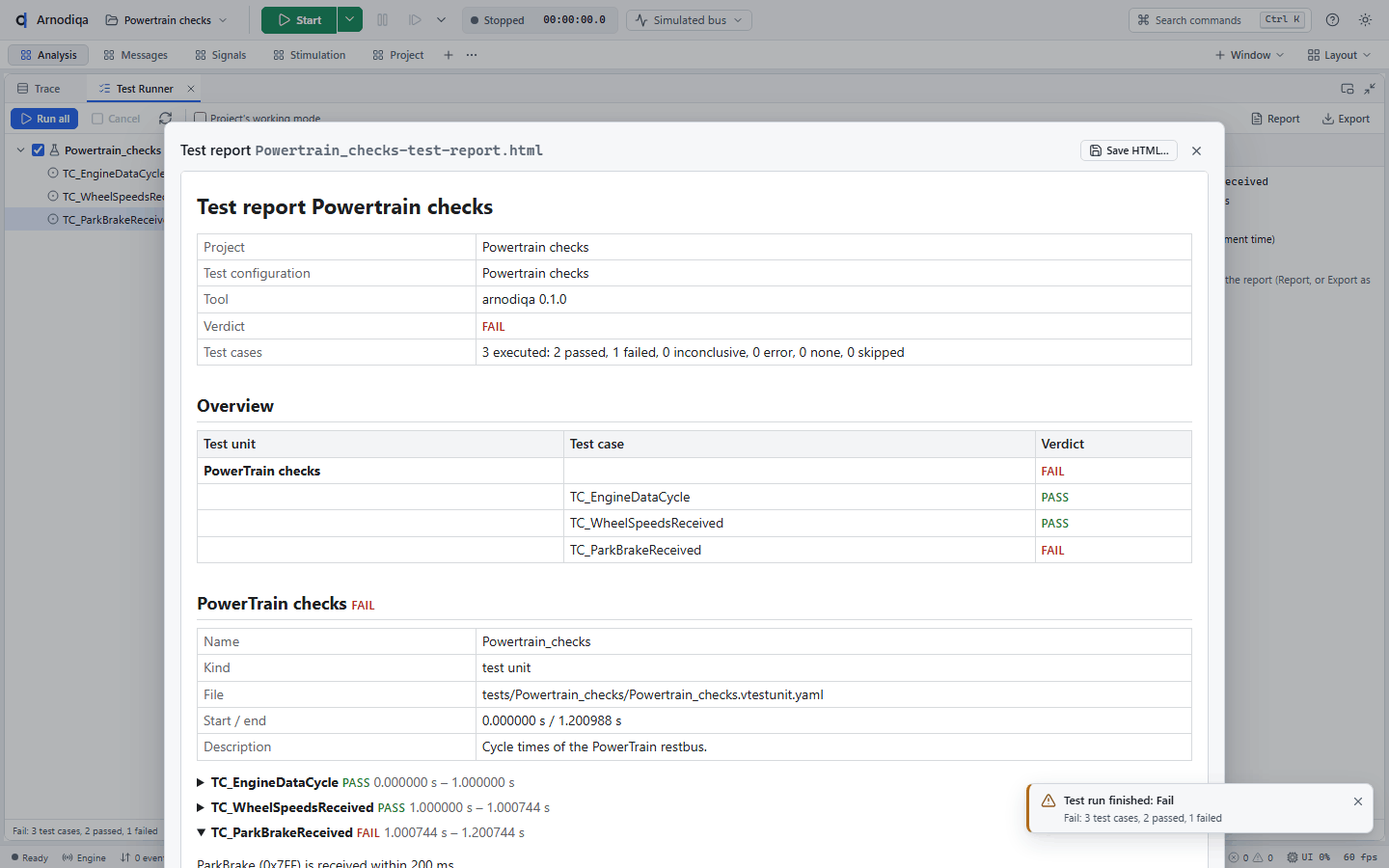The height and width of the screenshot is (868, 1389).
Task: Open the Layout menu
Action: pos(1339,55)
